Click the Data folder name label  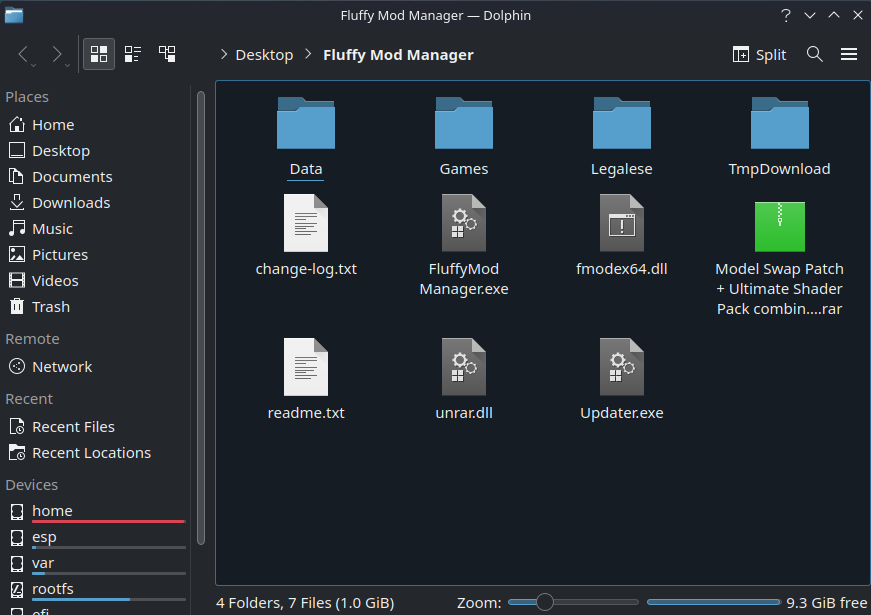pos(306,169)
